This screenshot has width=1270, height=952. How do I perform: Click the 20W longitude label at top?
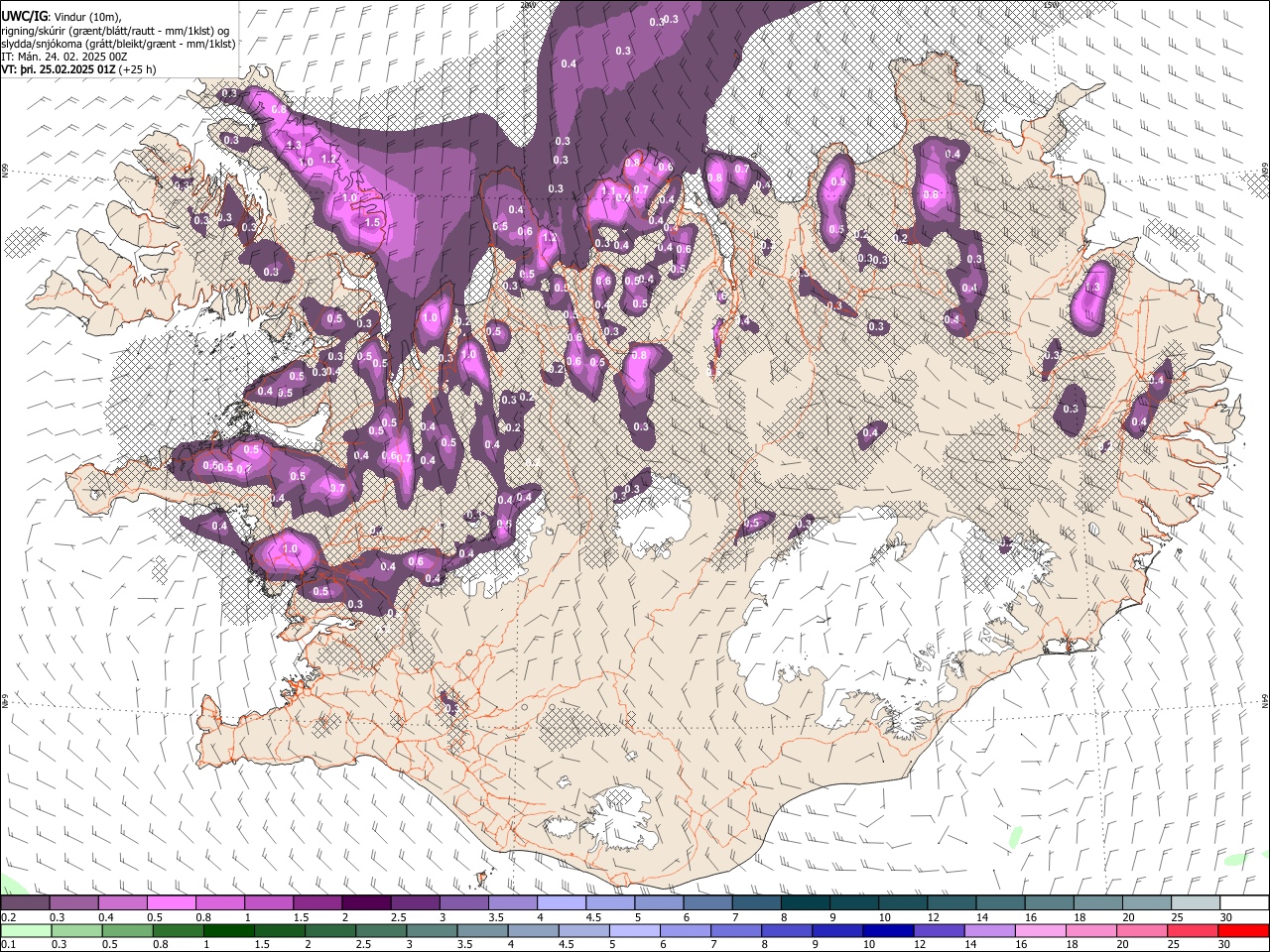[528, 5]
